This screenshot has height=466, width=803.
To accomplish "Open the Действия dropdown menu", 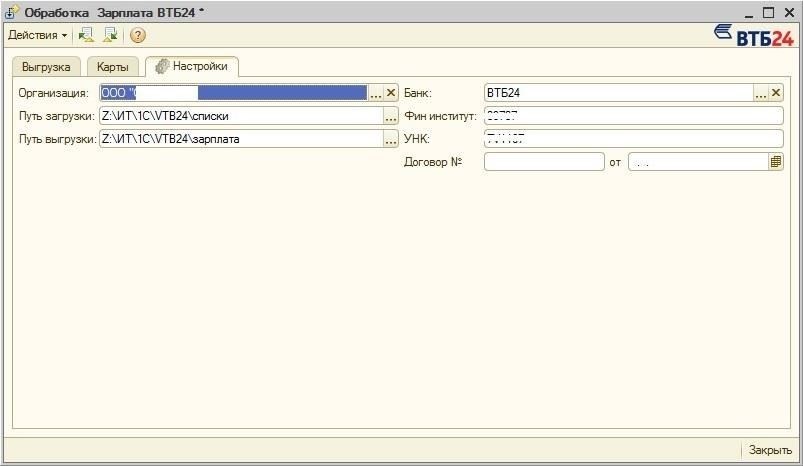I will pyautogui.click(x=37, y=35).
